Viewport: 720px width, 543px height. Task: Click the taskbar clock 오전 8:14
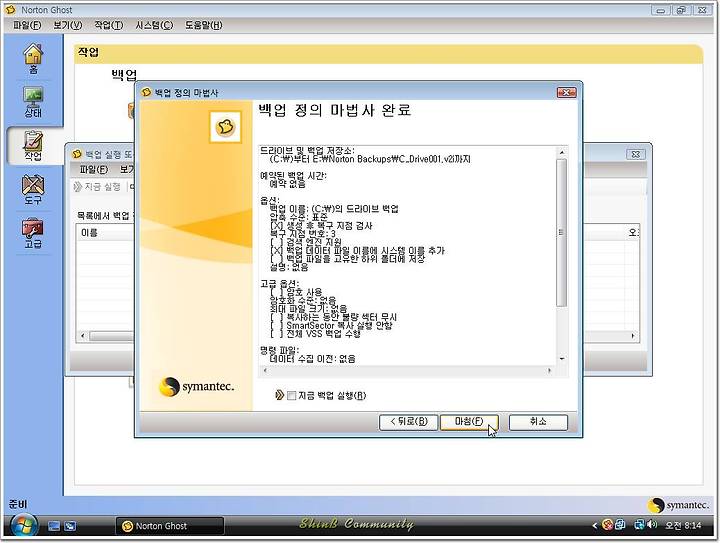tap(683, 525)
